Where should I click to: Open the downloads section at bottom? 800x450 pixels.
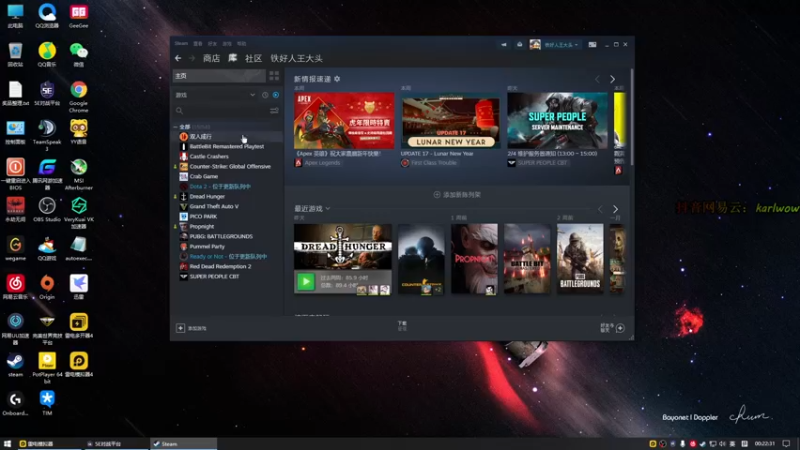coord(402,326)
